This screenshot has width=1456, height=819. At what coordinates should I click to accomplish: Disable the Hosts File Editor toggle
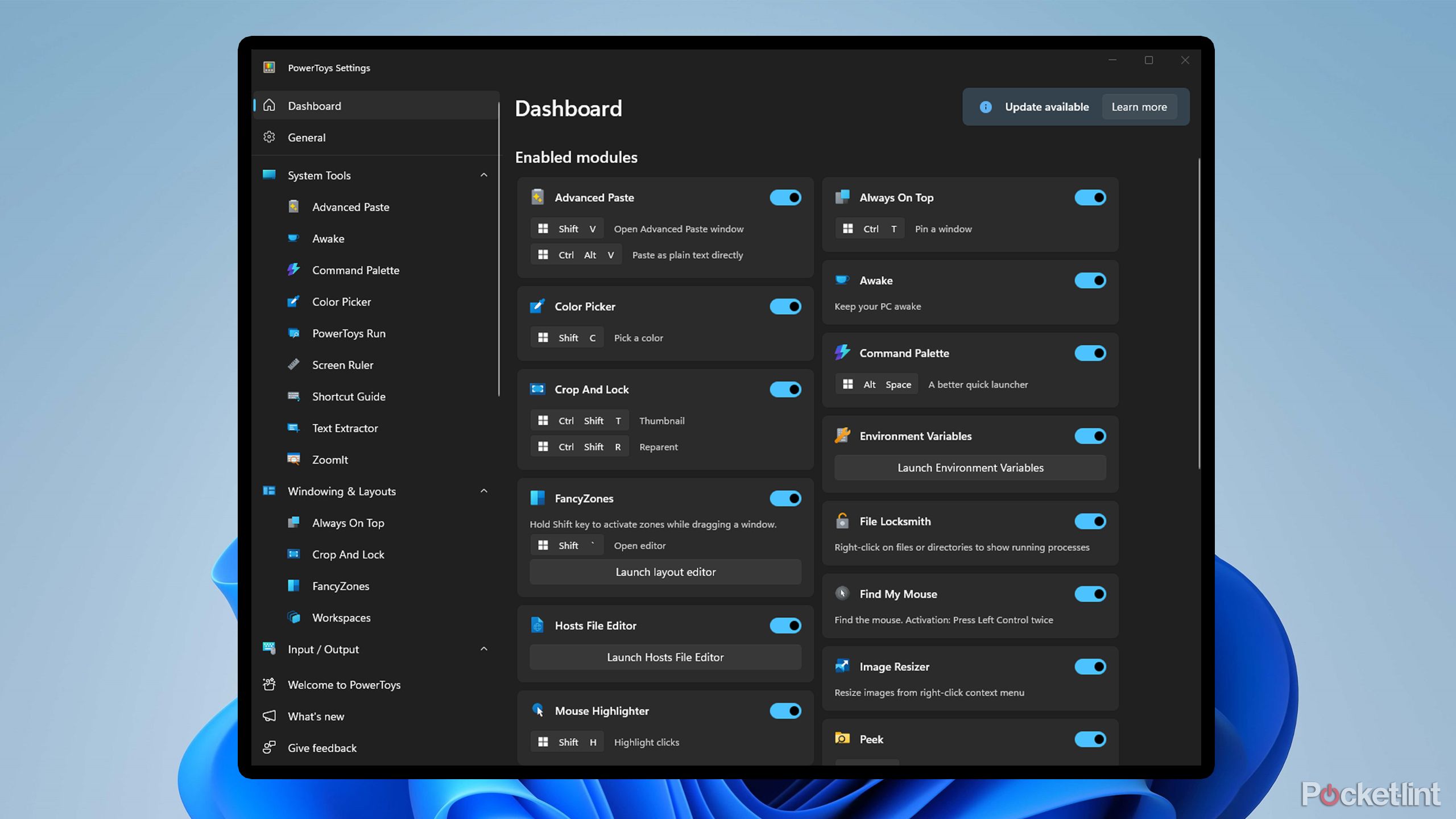[785, 626]
